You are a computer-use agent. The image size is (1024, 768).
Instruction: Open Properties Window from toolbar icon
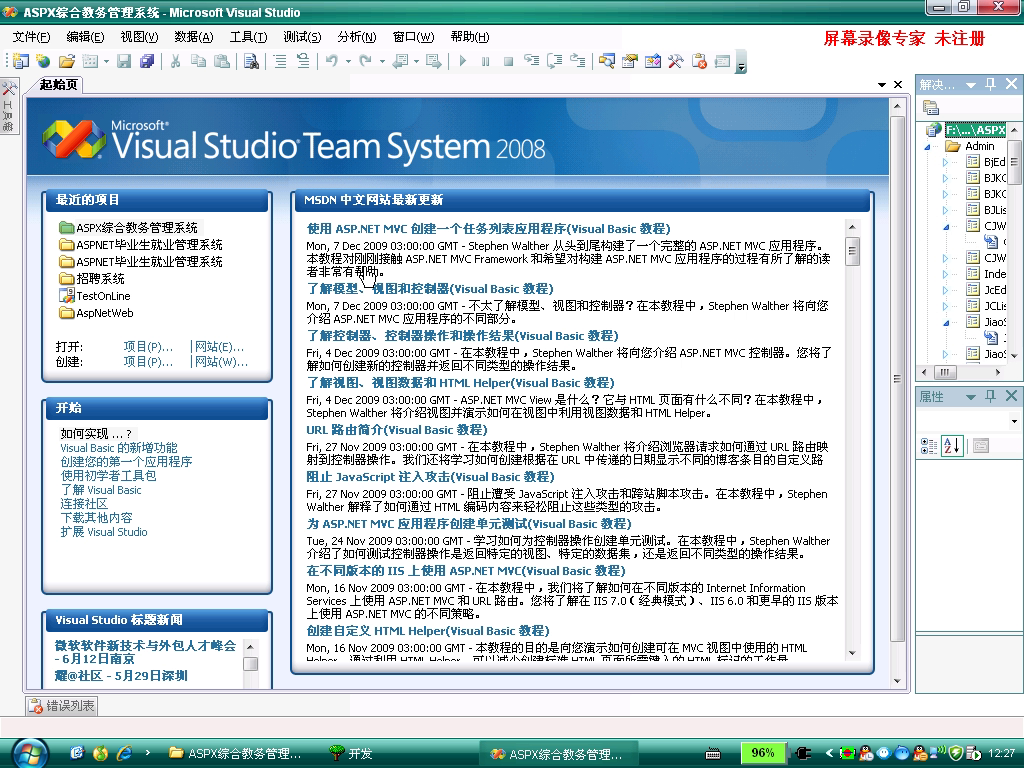(x=630, y=61)
